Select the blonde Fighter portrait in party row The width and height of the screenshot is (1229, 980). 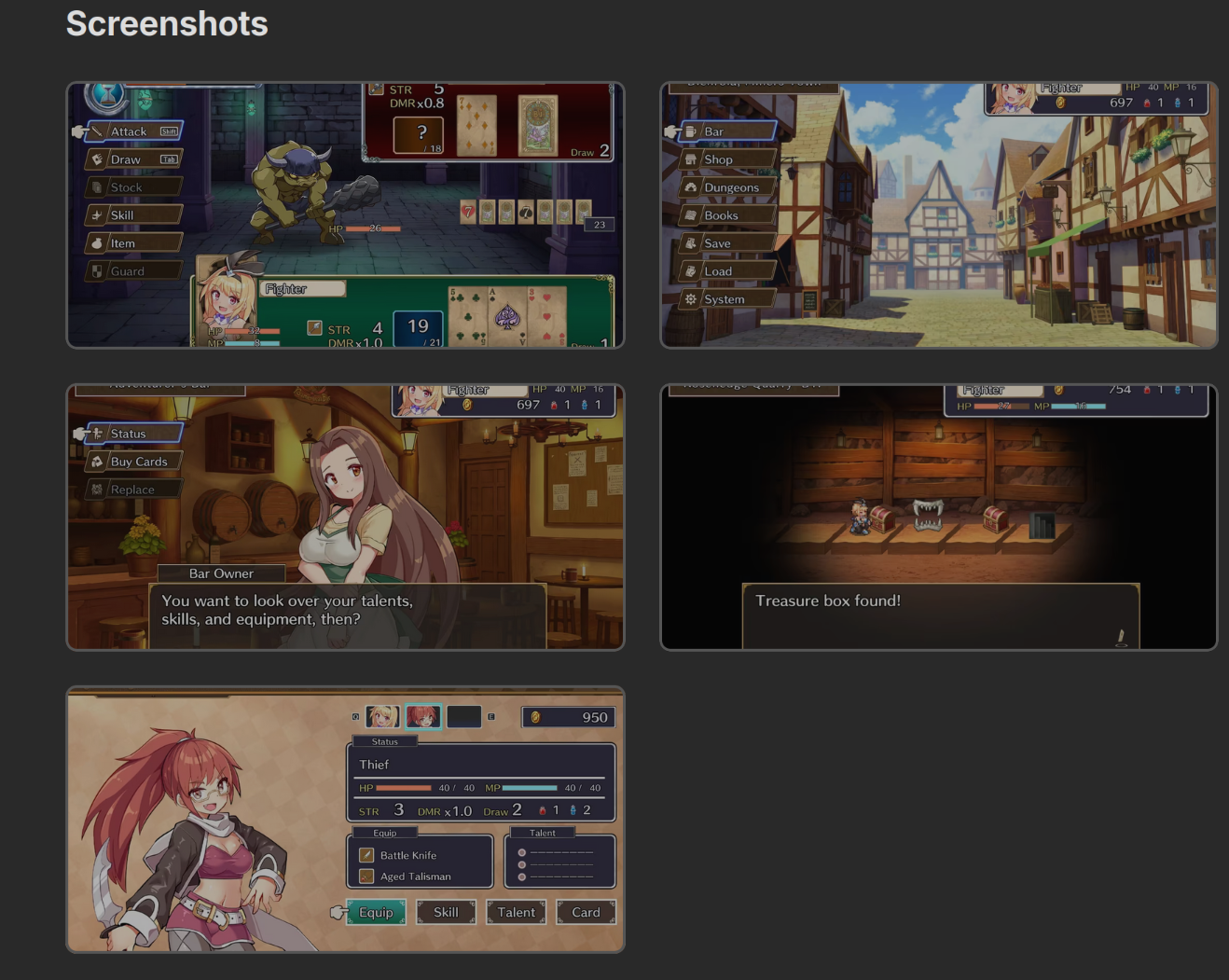382,716
